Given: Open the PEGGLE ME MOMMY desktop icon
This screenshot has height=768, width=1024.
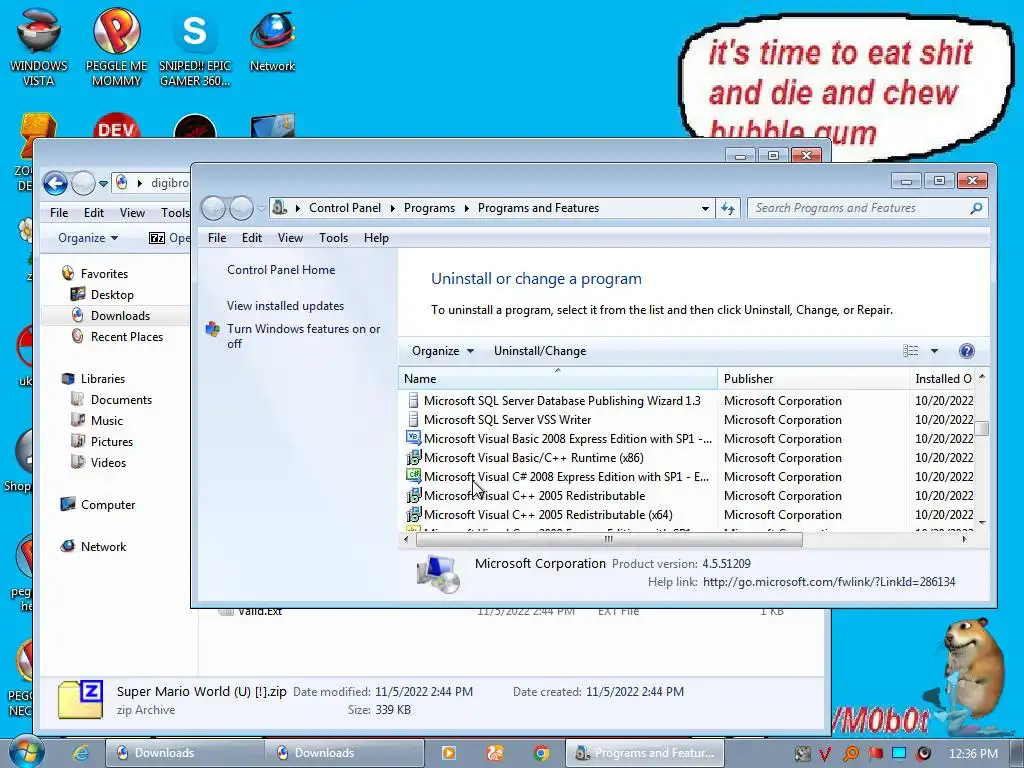Looking at the screenshot, I should point(116,46).
